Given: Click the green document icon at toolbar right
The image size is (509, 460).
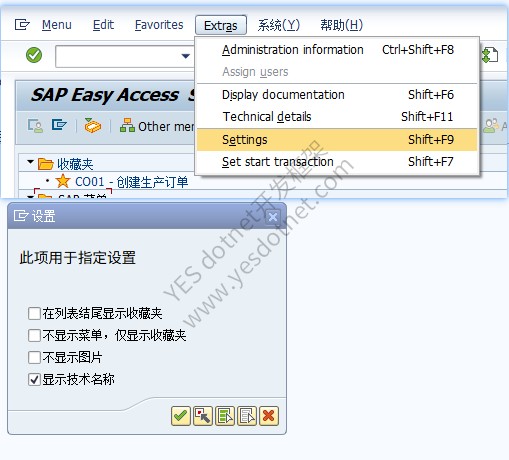Looking at the screenshot, I should (490, 55).
